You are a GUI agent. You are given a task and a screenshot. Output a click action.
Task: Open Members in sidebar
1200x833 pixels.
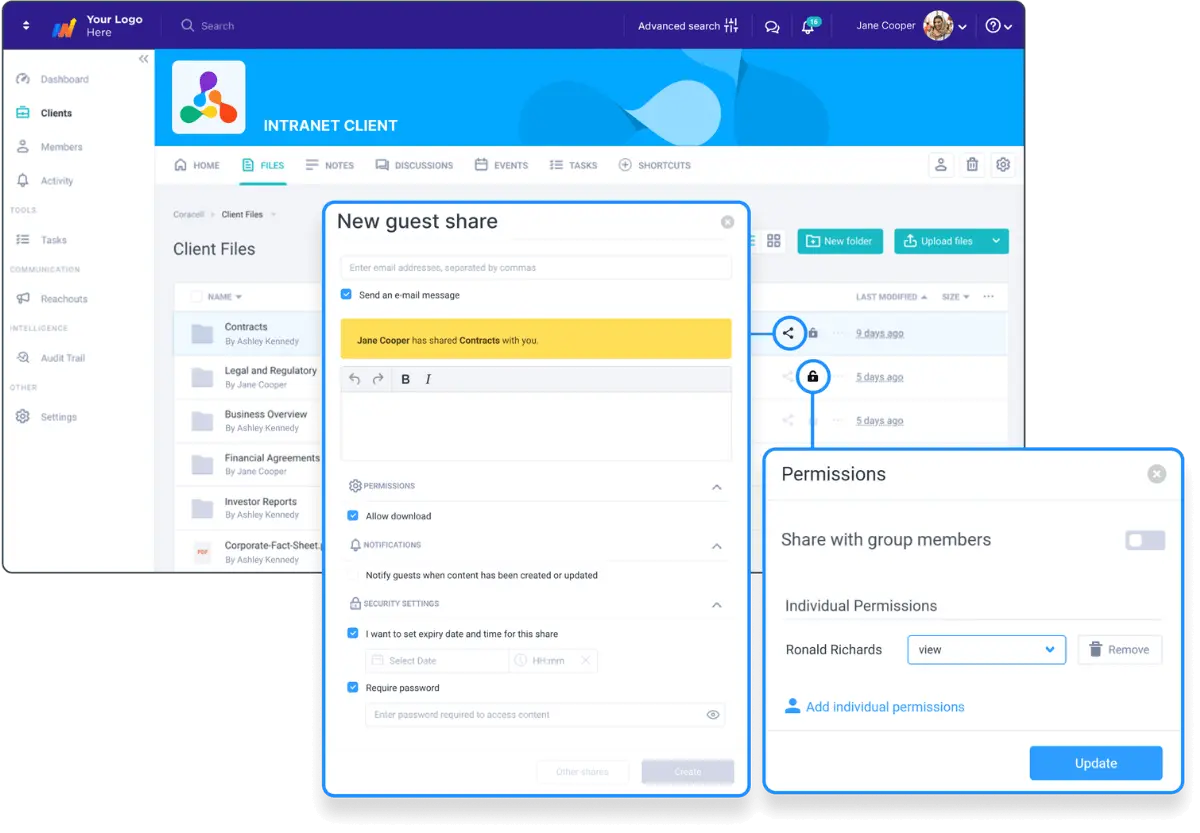pos(49,147)
